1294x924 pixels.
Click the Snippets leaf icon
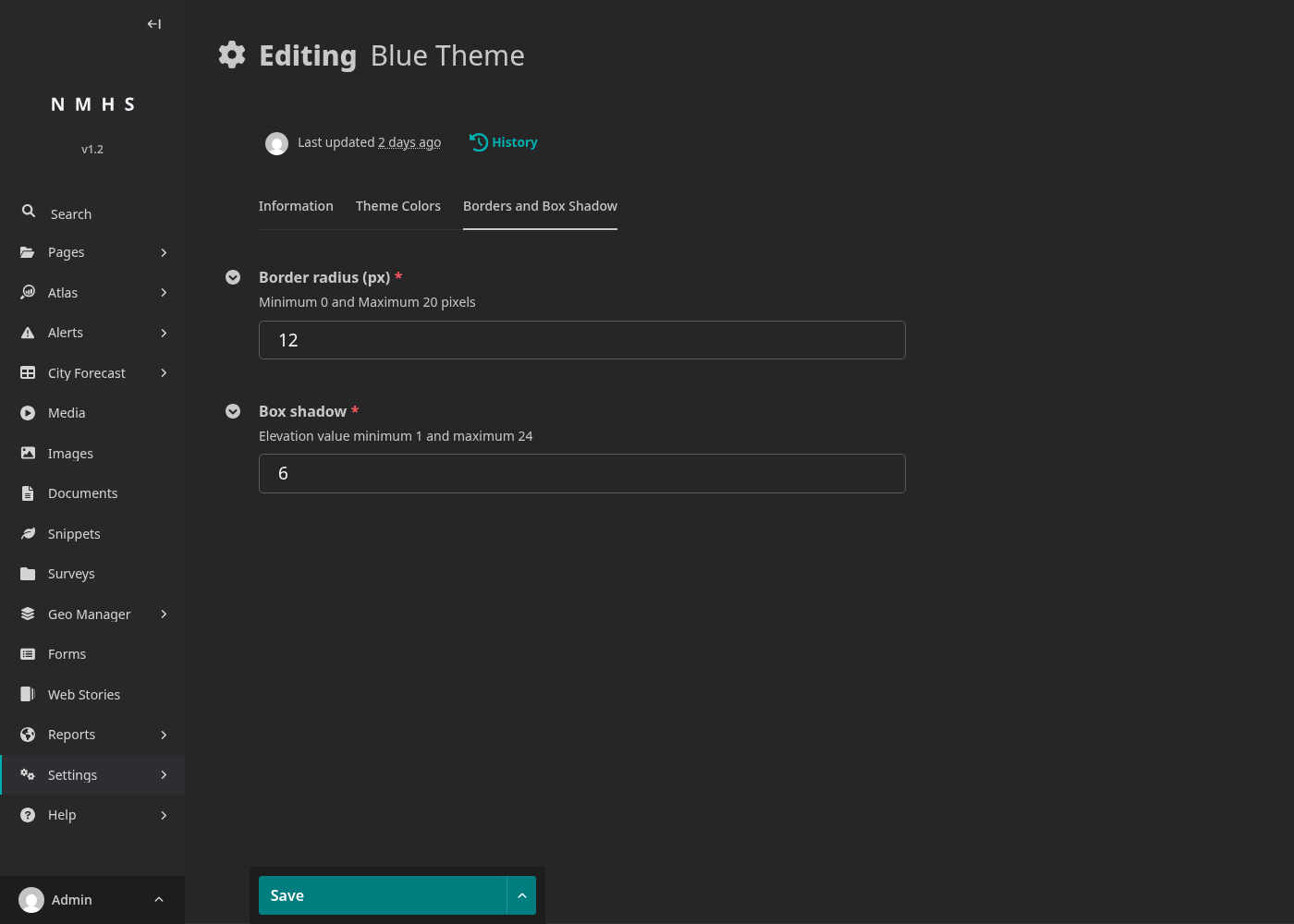28,533
